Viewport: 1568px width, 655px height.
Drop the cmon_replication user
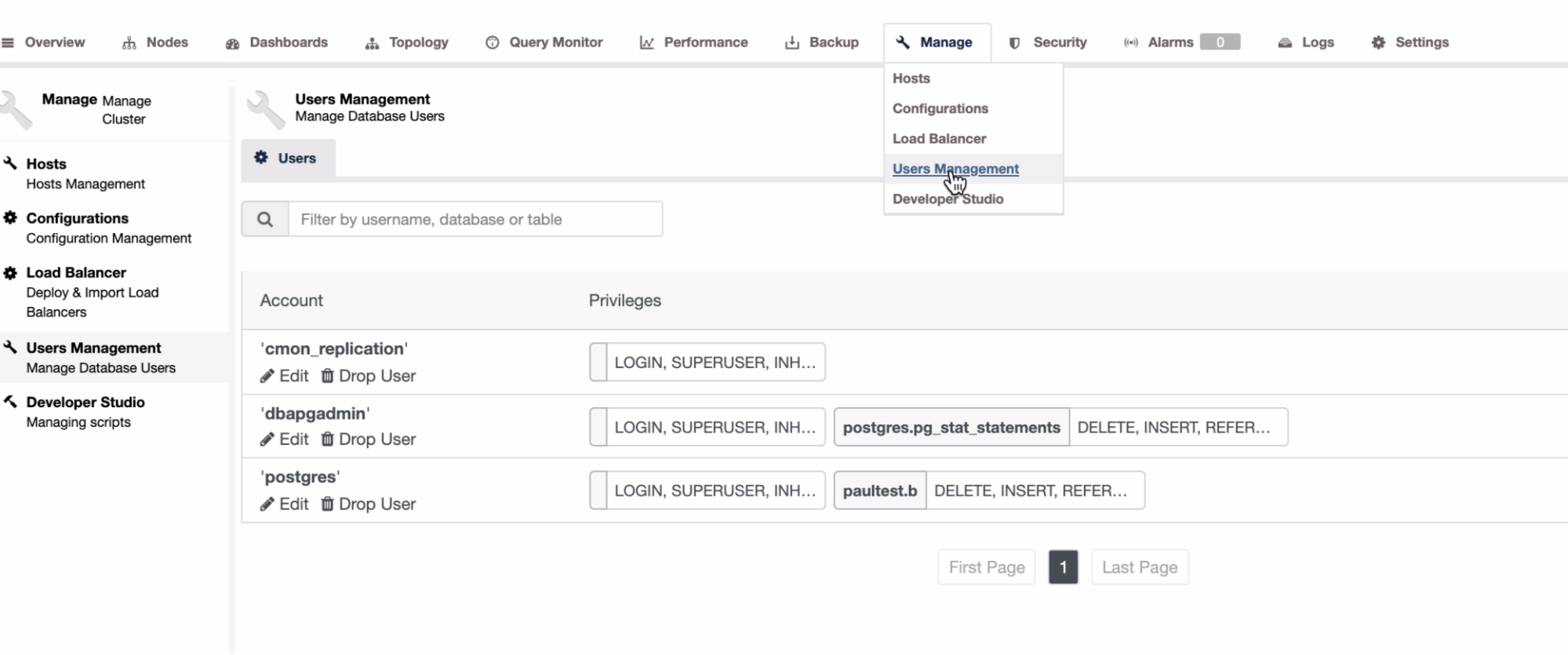click(369, 376)
